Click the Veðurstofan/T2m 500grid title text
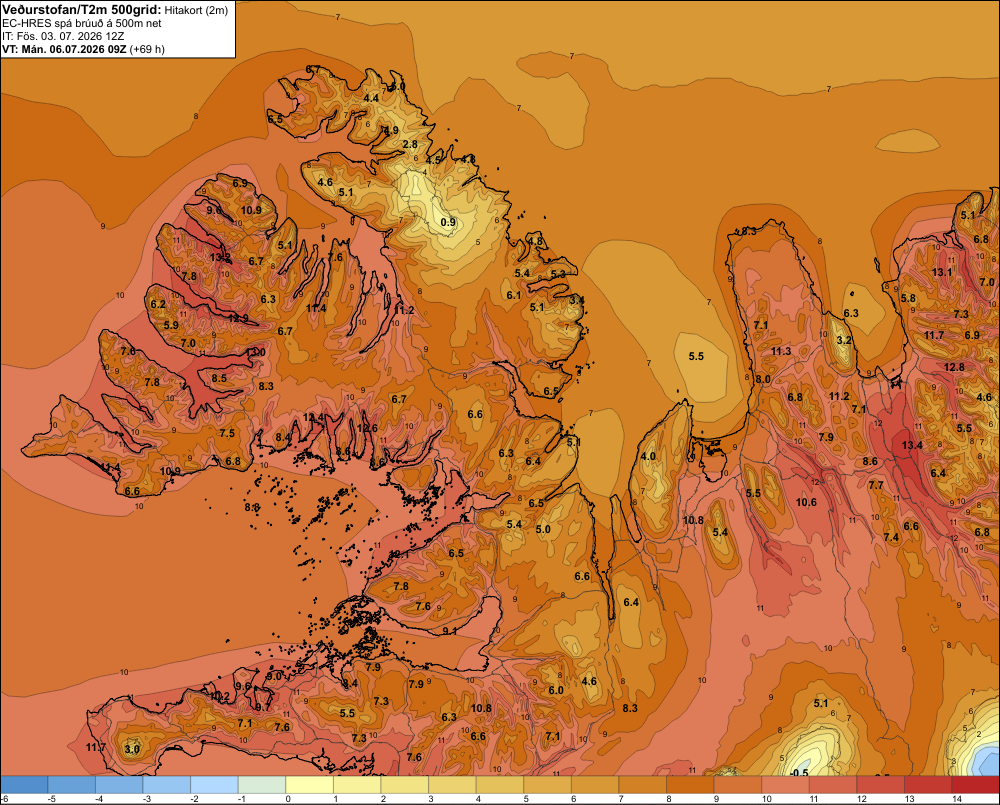 (82, 10)
